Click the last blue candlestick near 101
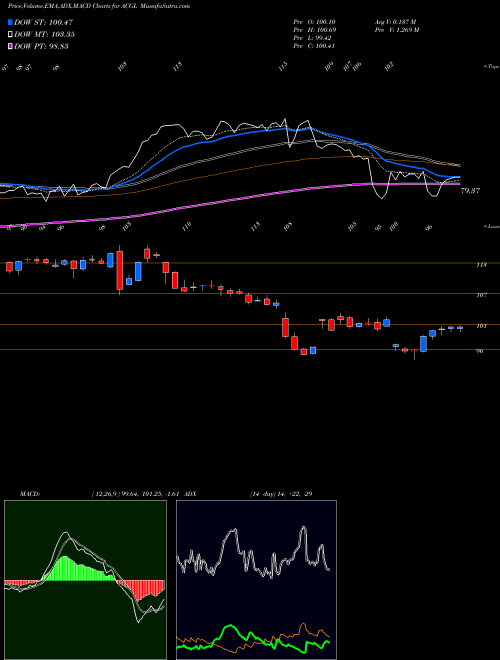This screenshot has height=660, width=500. [460, 328]
